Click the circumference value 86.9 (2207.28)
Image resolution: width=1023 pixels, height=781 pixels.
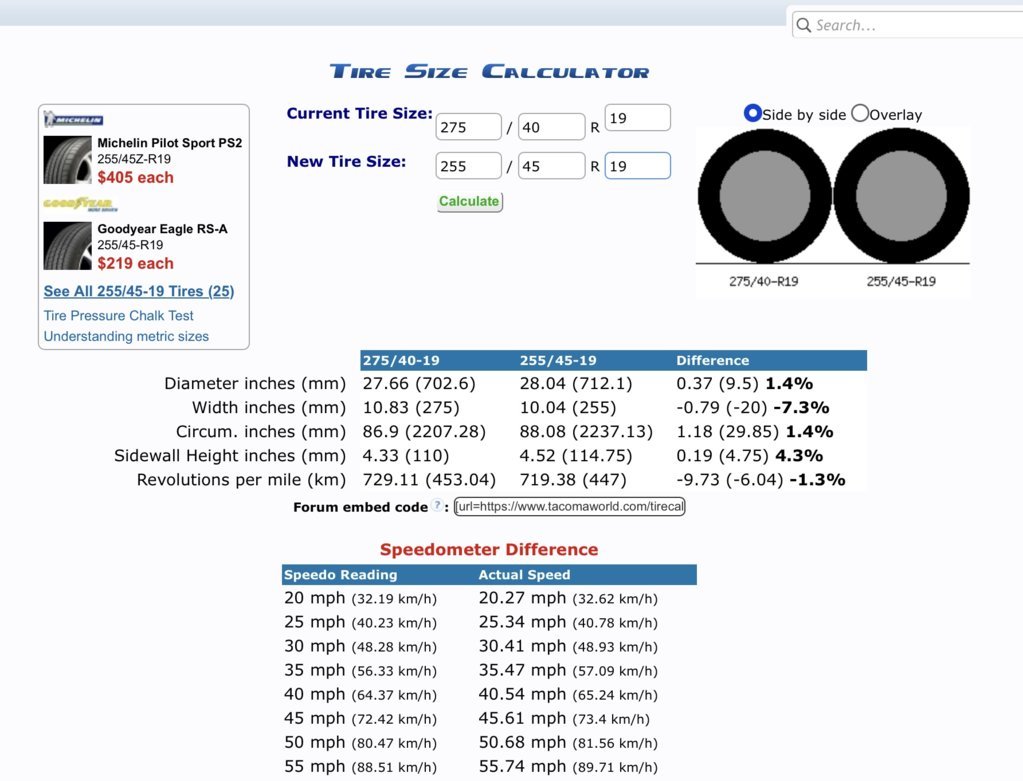[x=424, y=432]
